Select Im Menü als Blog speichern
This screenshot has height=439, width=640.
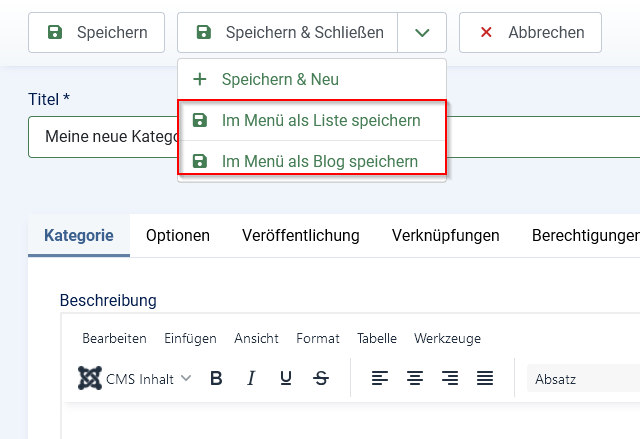[312, 161]
